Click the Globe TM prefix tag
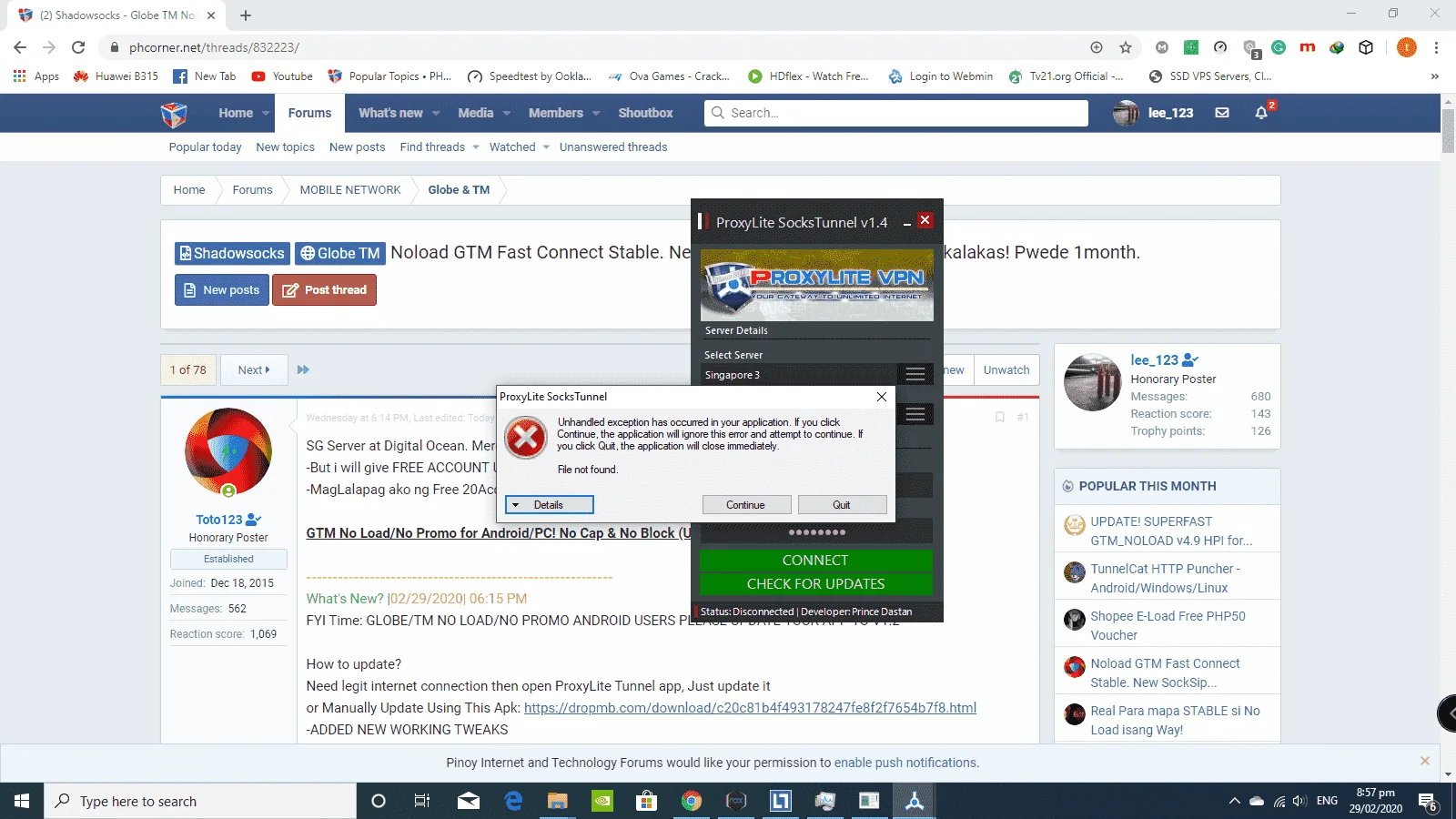The height and width of the screenshot is (819, 1456). click(x=340, y=253)
